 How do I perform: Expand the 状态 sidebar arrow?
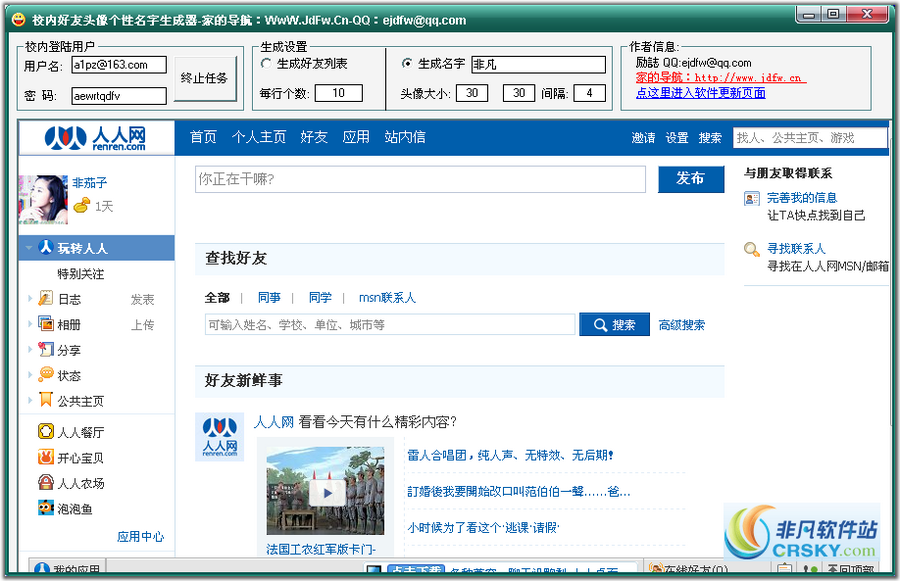[x=30, y=374]
